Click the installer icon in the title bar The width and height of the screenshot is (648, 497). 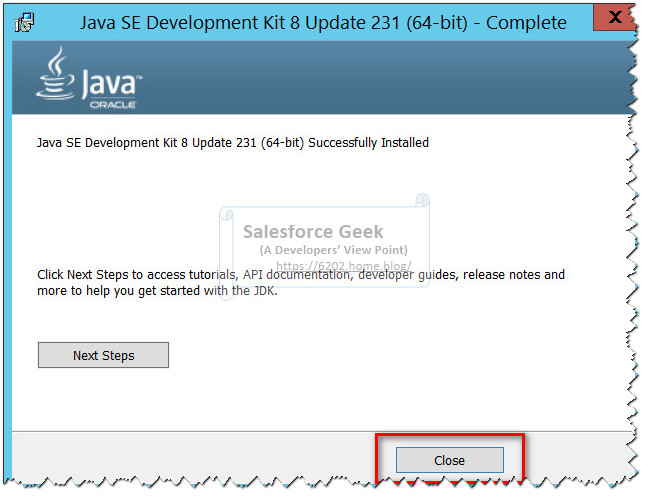point(24,22)
